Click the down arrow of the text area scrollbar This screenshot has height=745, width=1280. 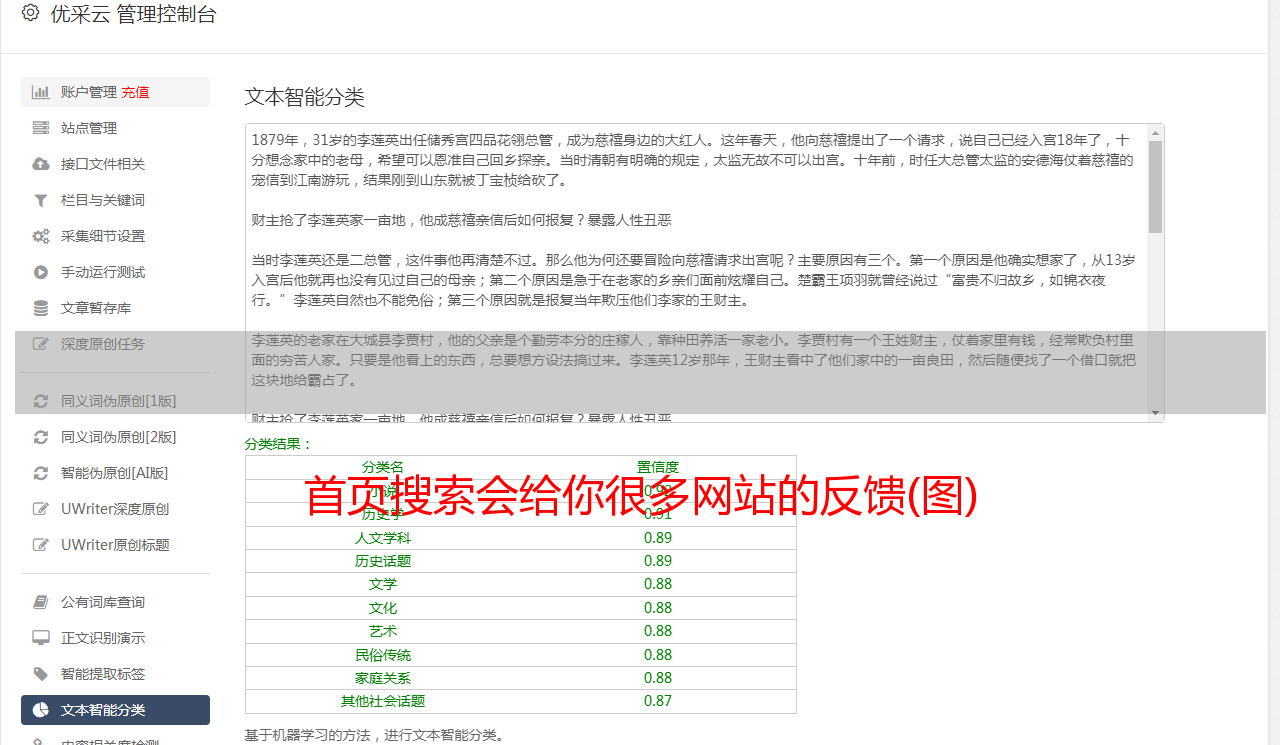[1156, 413]
